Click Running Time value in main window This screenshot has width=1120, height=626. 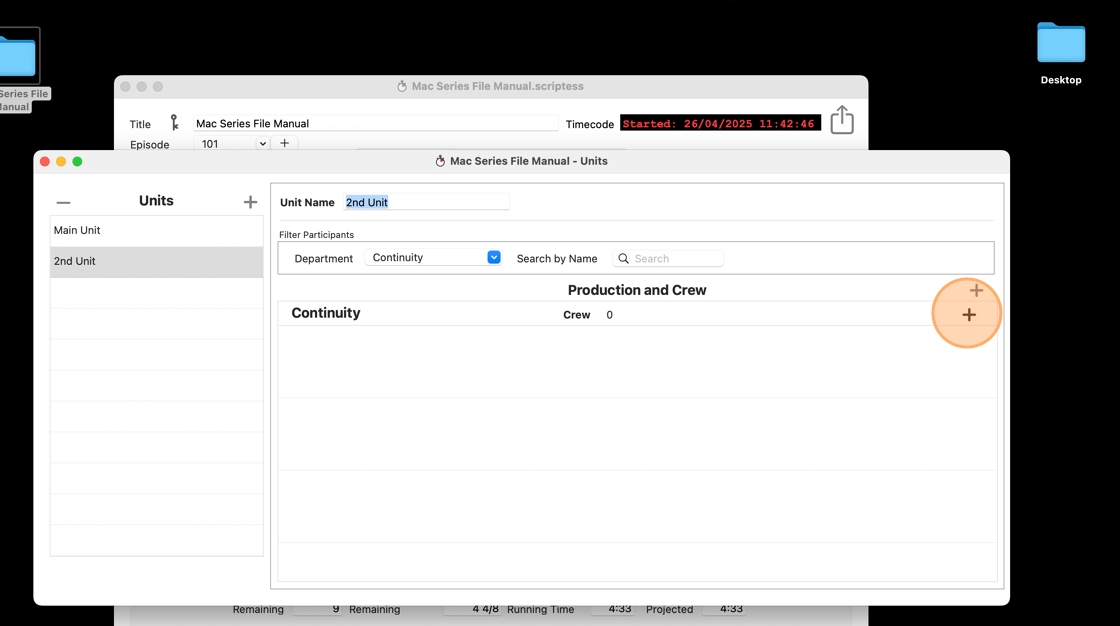click(611, 609)
